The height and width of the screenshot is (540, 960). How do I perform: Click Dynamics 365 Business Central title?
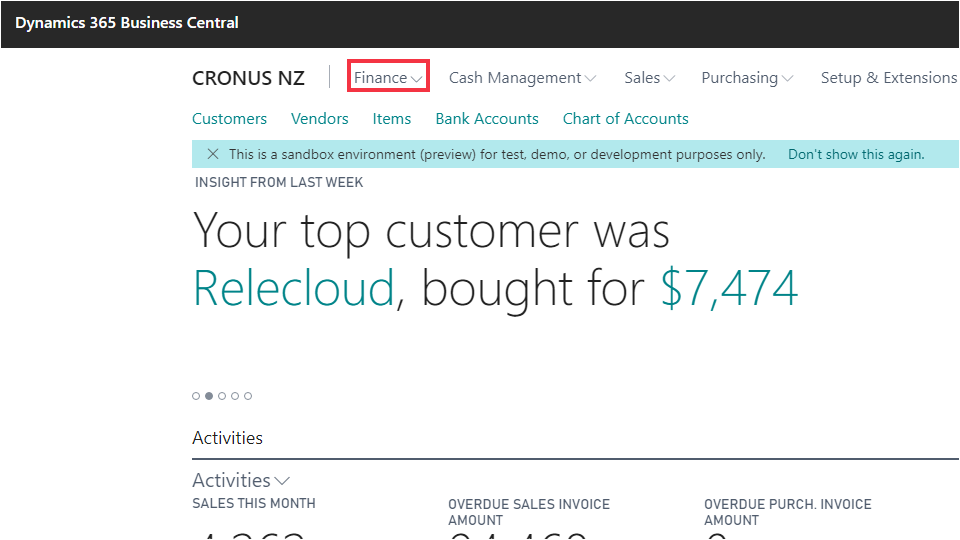point(127,23)
